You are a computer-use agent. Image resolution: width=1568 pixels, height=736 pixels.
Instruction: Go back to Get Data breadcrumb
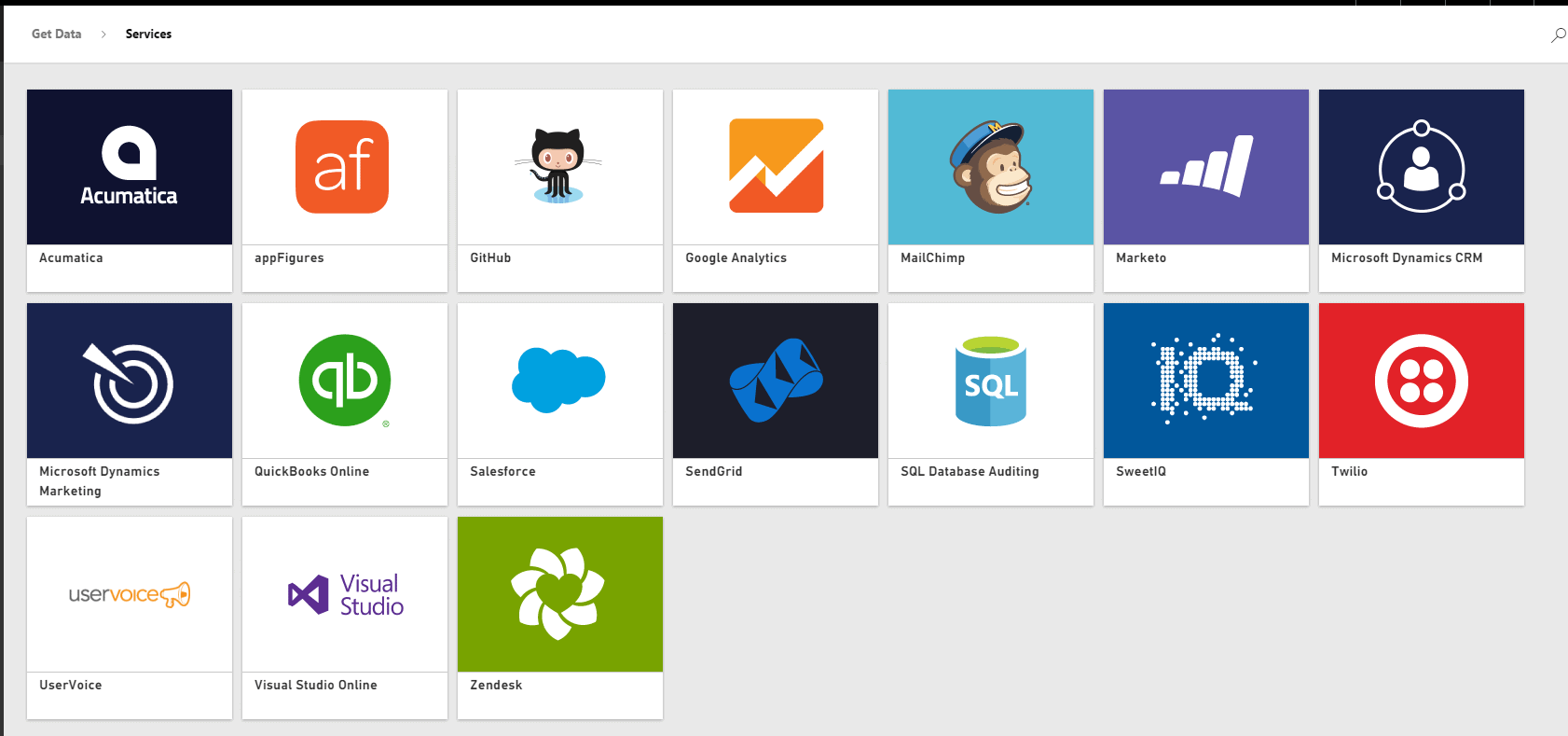57,35
